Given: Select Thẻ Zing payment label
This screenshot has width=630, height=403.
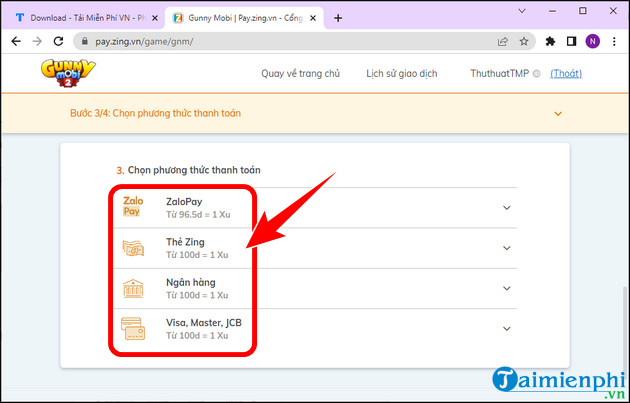Looking at the screenshot, I should 185,242.
